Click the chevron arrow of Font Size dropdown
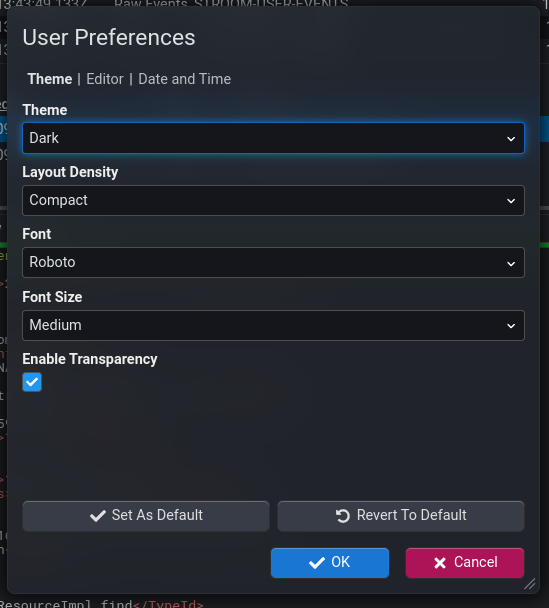549x608 pixels. coord(511,326)
